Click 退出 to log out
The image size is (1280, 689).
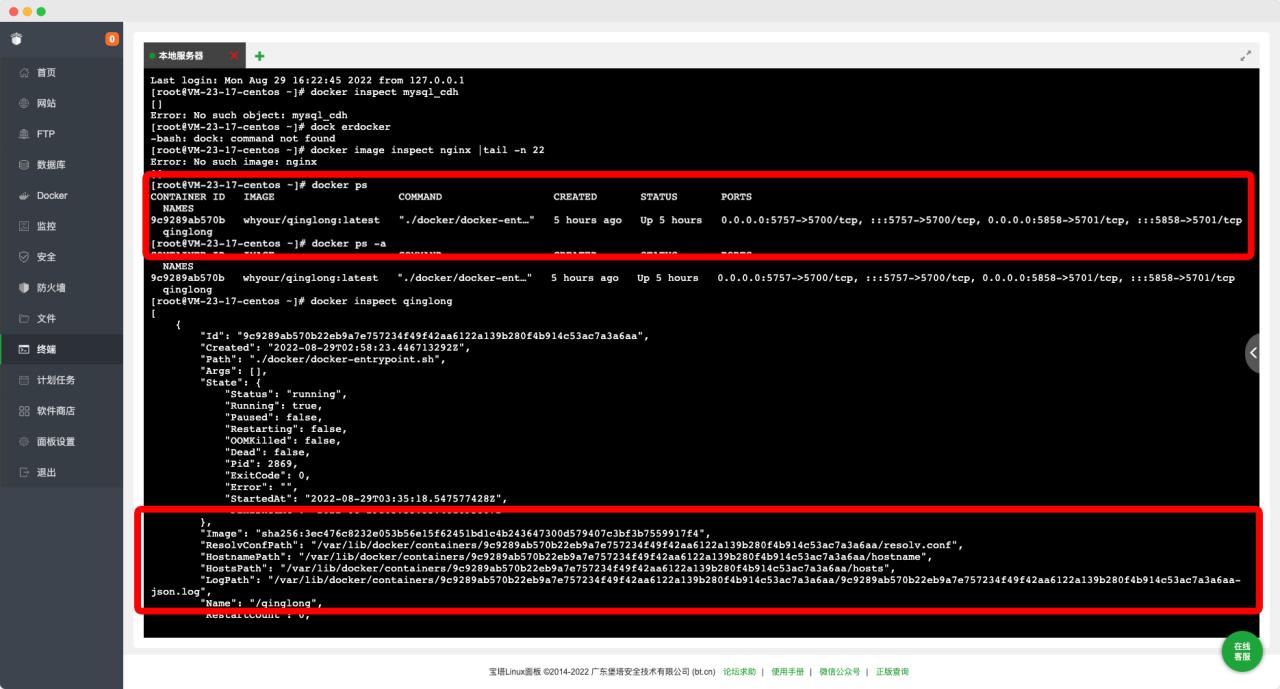(x=61, y=472)
